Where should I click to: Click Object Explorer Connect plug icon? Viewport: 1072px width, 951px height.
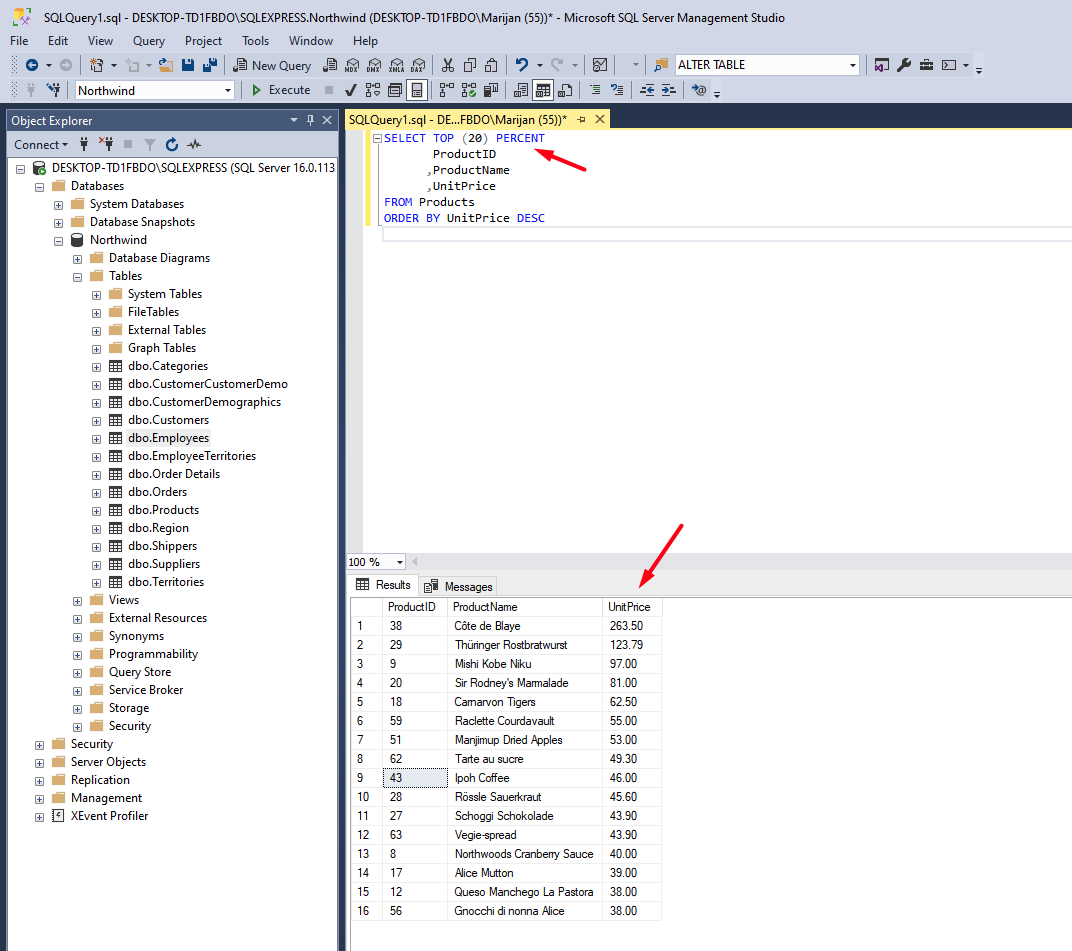[x=84, y=144]
